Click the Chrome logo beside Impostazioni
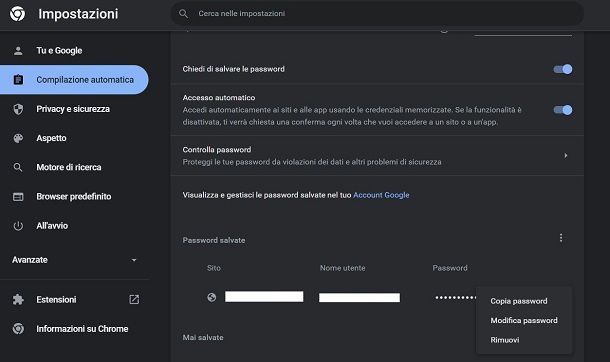Screen dimensions: 610x362 tap(18, 14)
